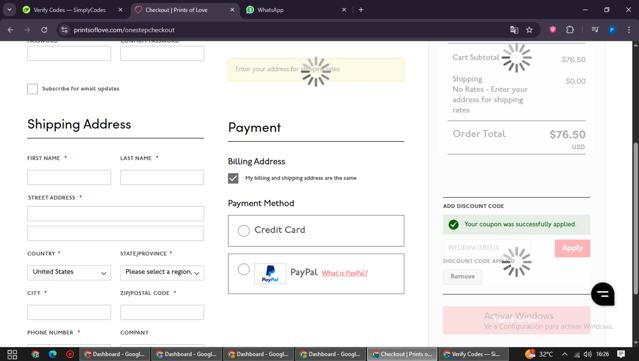The image size is (639, 361).
Task: Bookmark this page with the star icon
Action: click(529, 30)
